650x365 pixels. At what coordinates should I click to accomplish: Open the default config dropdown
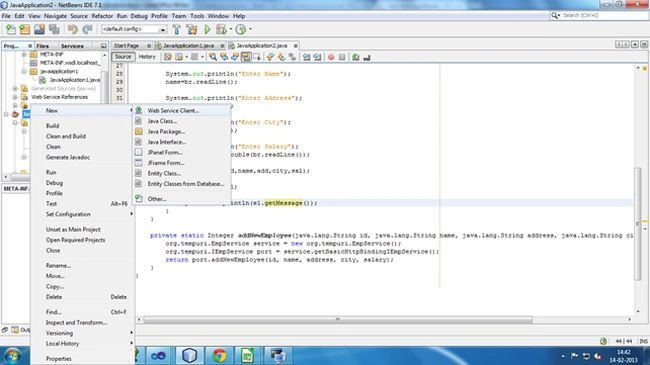pyautogui.click(x=162, y=29)
